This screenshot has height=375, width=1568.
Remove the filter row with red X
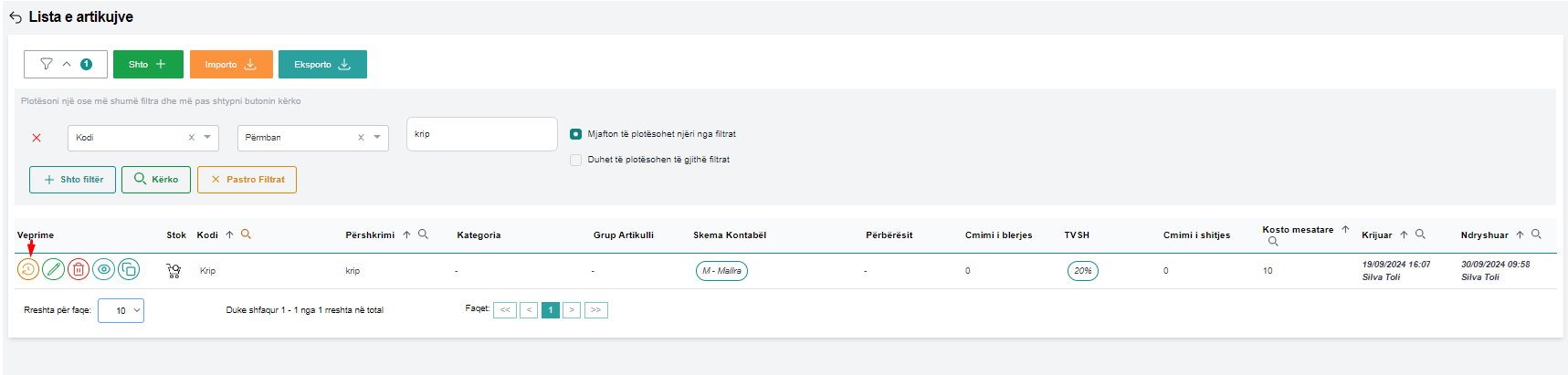pos(37,138)
